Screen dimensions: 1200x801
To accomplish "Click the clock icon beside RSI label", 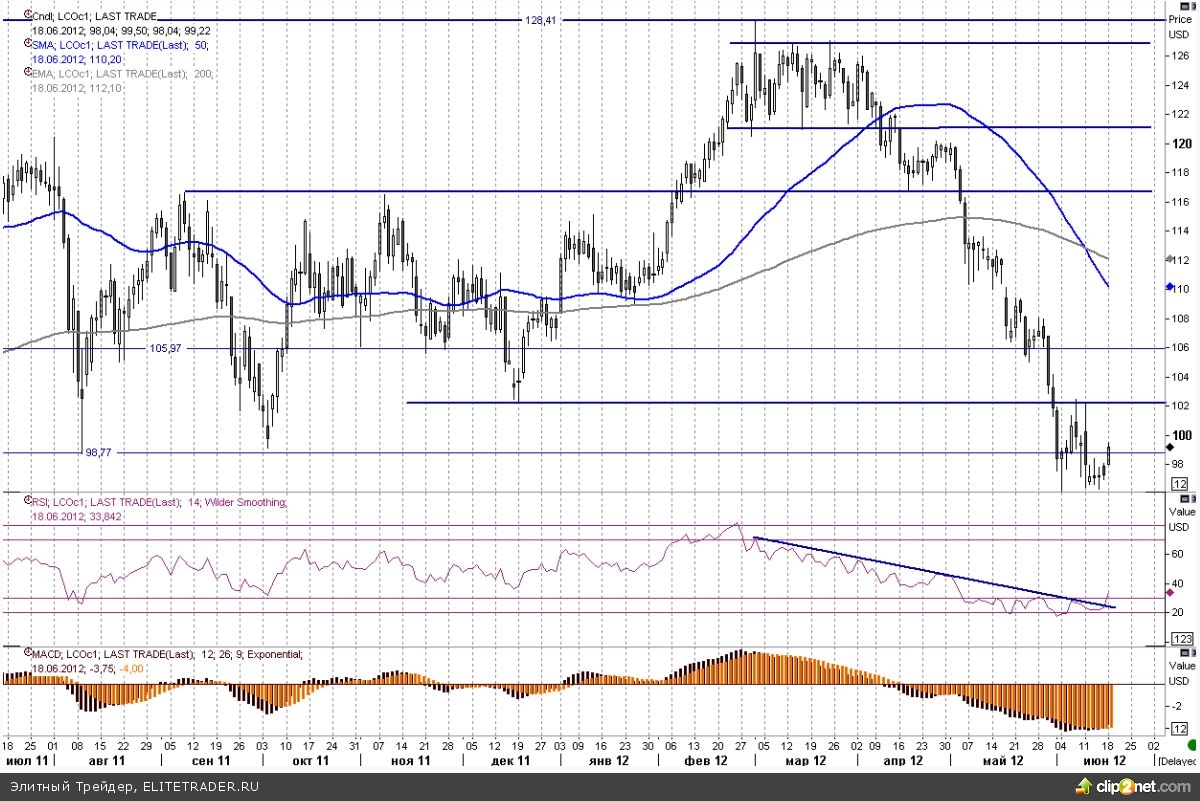I will (x=25, y=502).
